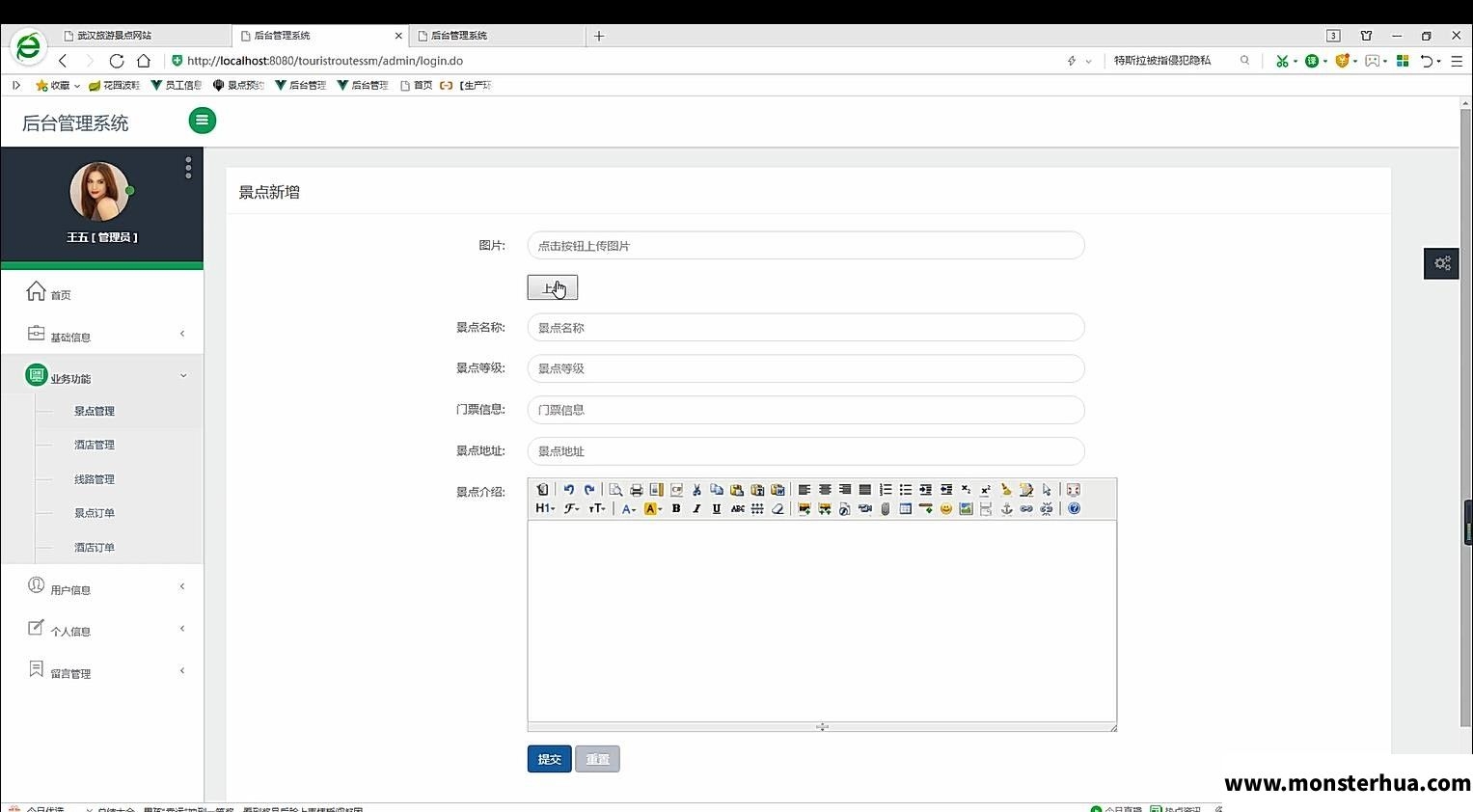1473x812 pixels.
Task: Open 酒店订单 in the sidebar
Action: (x=95, y=548)
